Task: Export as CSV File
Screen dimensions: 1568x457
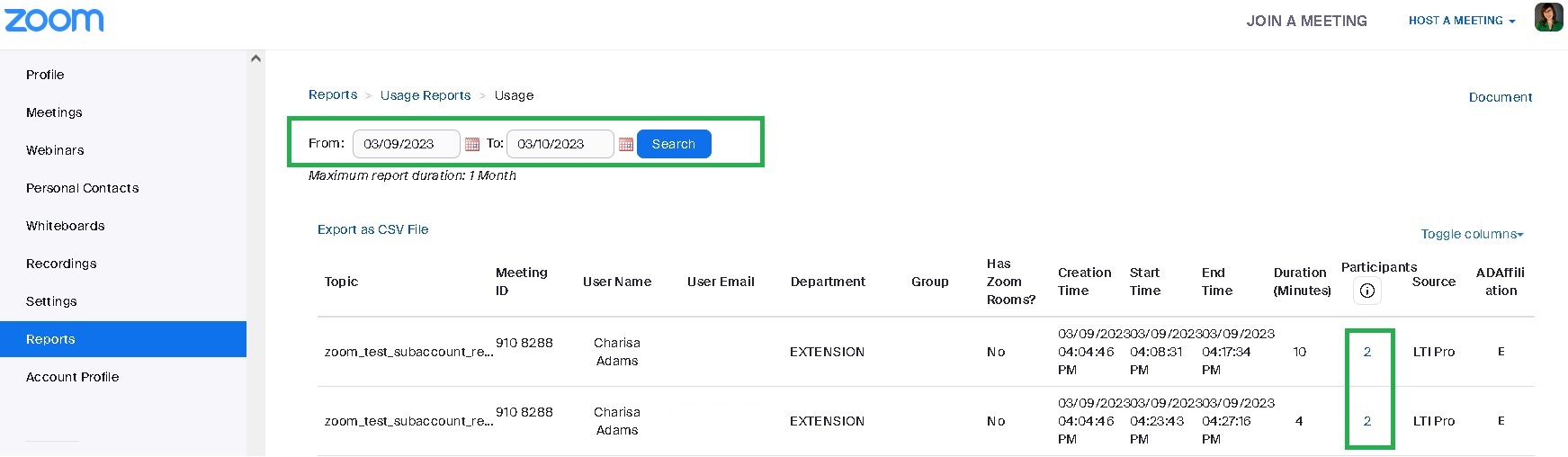Action: [372, 229]
